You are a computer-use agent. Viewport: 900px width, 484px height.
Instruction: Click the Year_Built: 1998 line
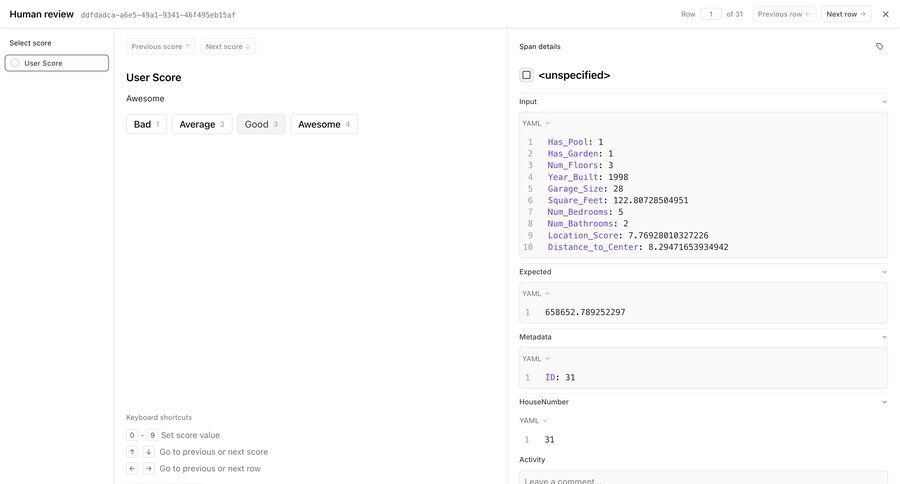pyautogui.click(x=588, y=177)
